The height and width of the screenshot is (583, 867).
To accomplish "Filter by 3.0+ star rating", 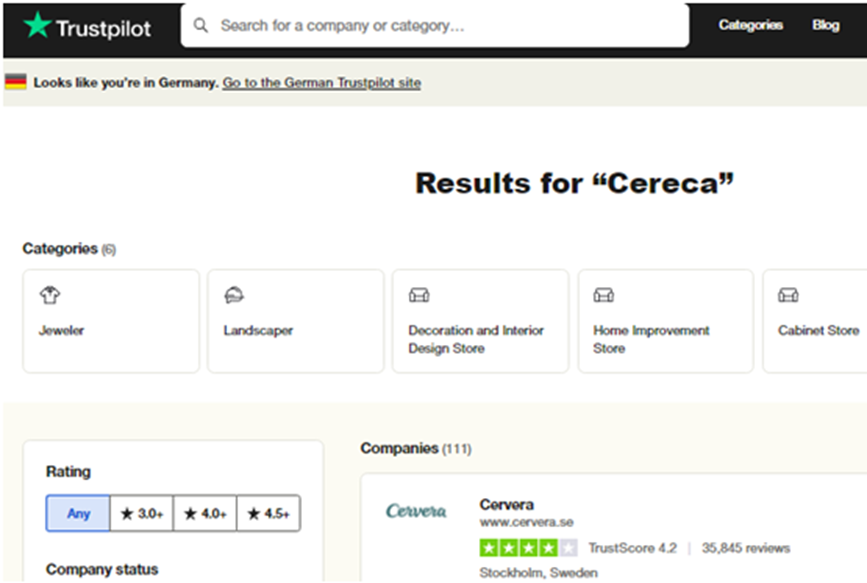I will pyautogui.click(x=141, y=514).
